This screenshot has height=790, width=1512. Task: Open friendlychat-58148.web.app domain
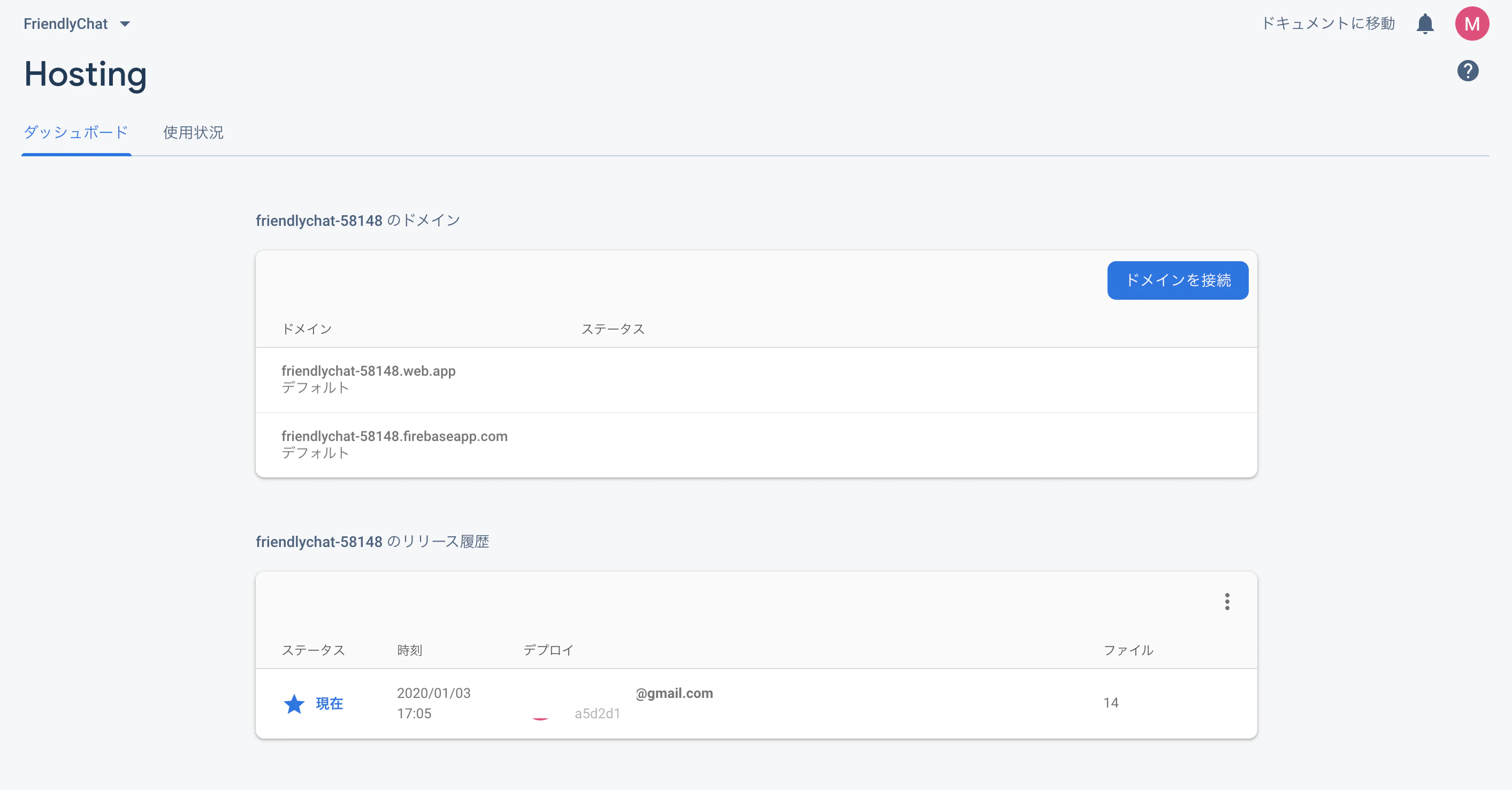[x=369, y=370]
